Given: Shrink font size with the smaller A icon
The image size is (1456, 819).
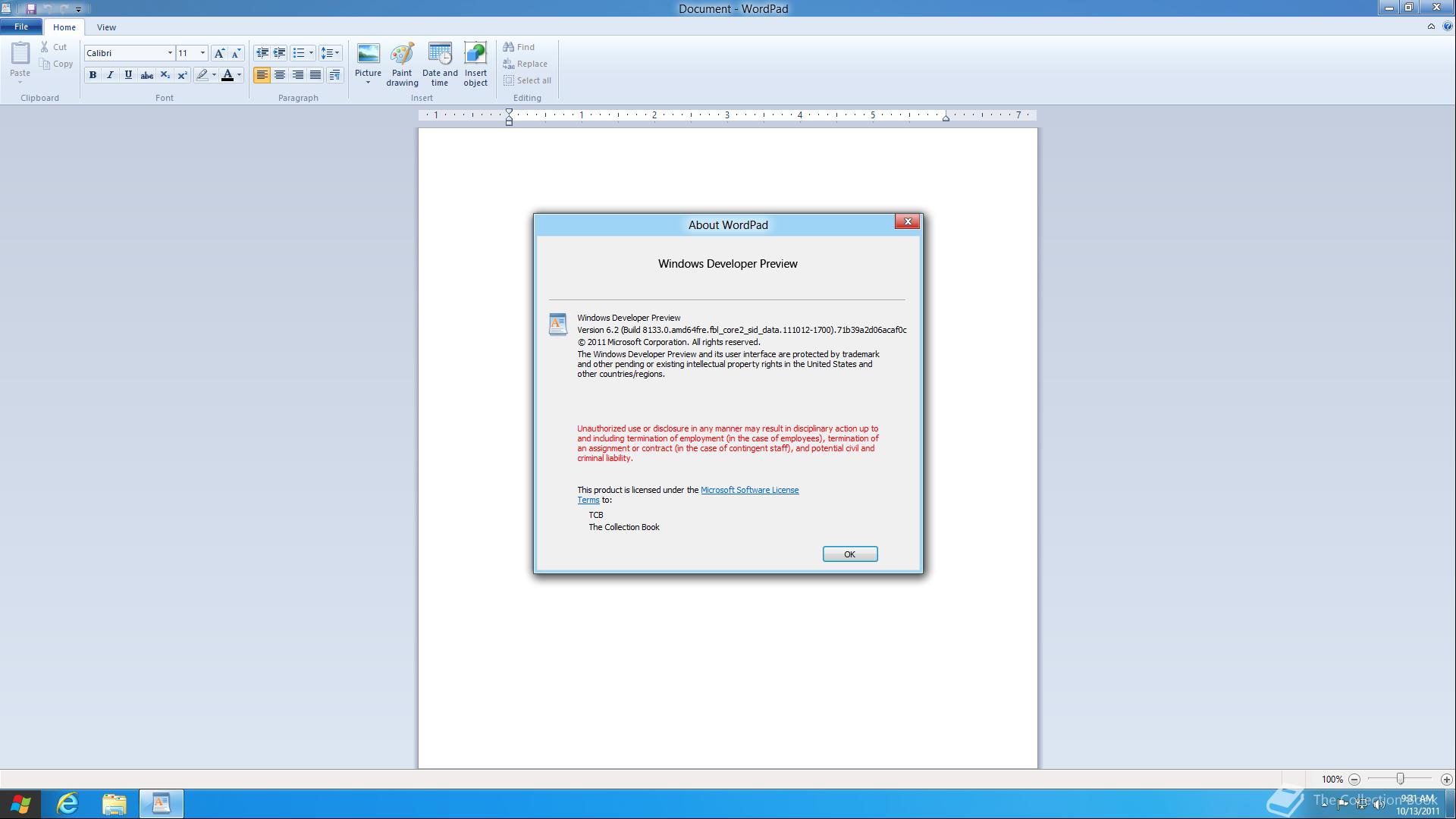Looking at the screenshot, I should tap(236, 53).
